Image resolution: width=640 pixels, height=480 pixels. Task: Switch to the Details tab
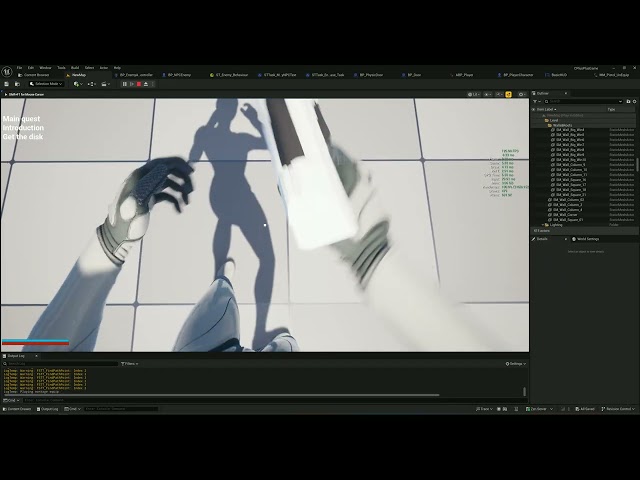pos(542,239)
